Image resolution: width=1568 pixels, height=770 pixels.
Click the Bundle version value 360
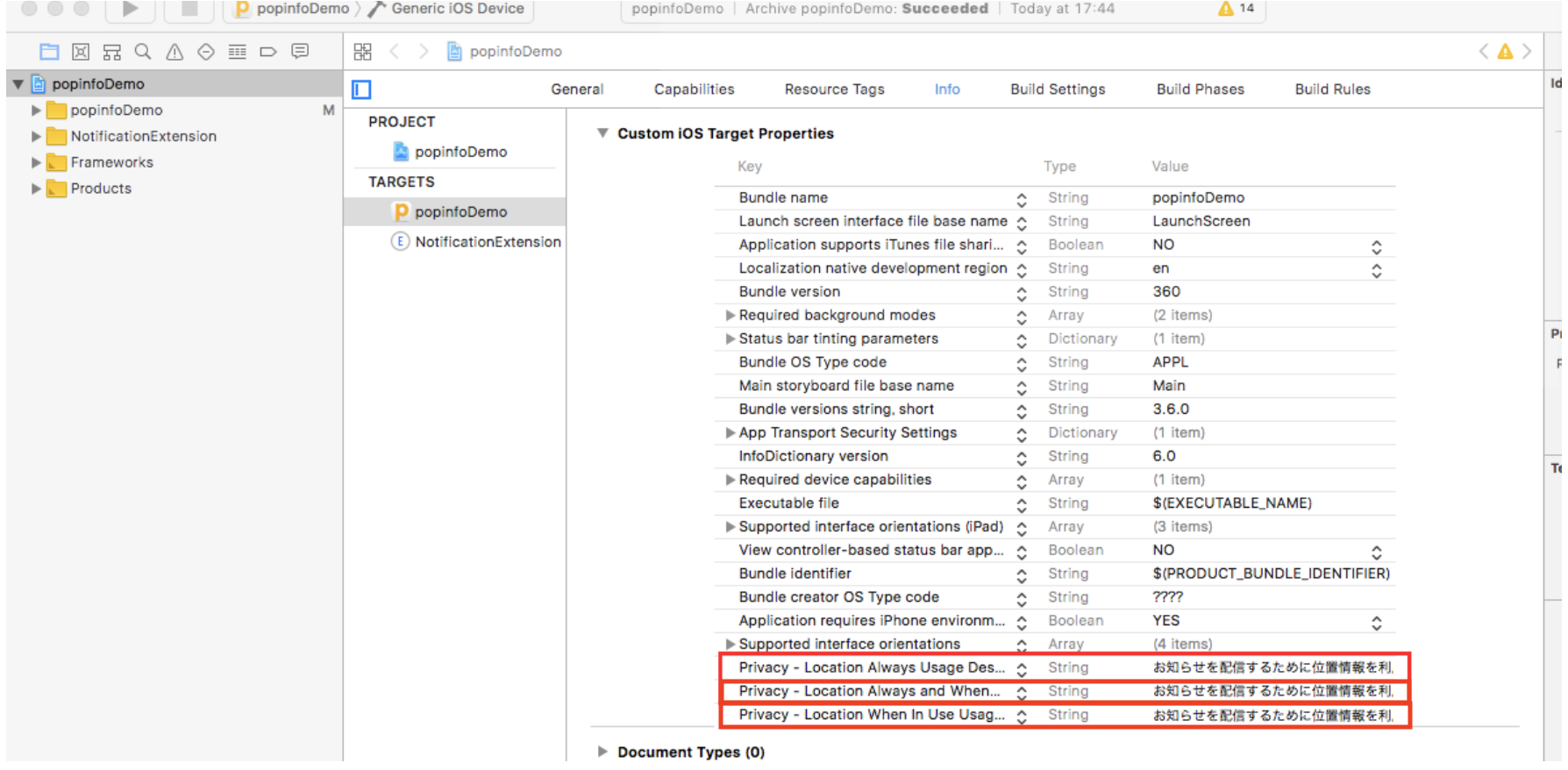tap(1165, 292)
